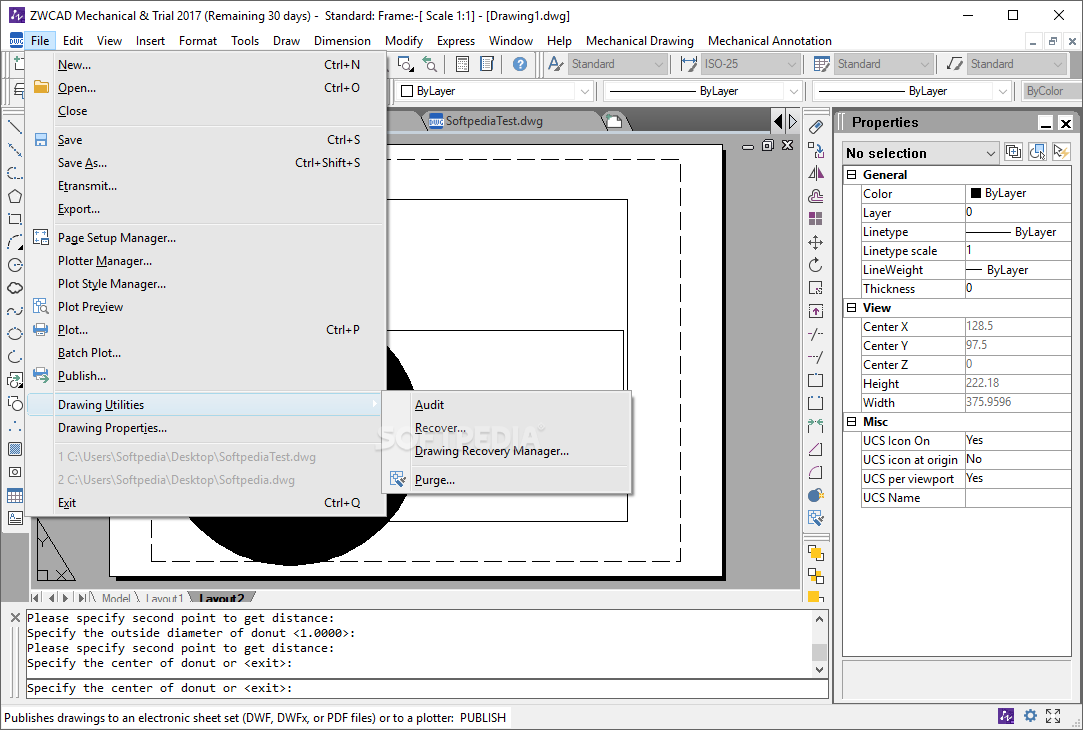Select the Circle tool

[15, 265]
